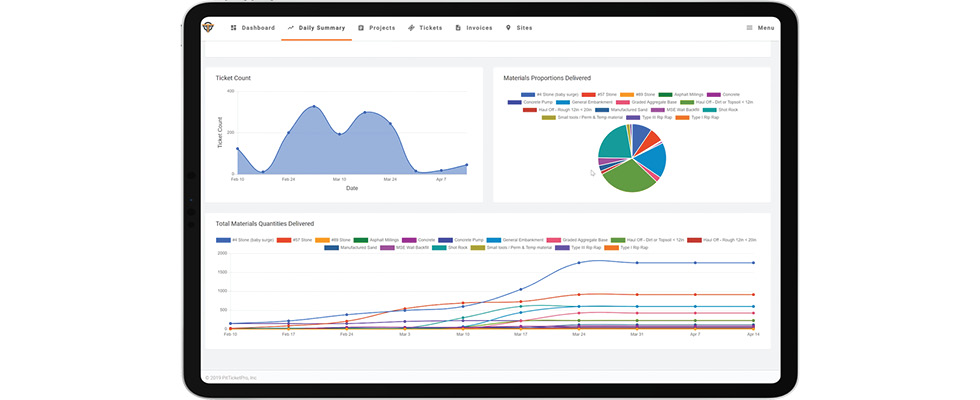The width and height of the screenshot is (980, 400).
Task: Click the Mar 24 peak data point
Action: pos(579,262)
